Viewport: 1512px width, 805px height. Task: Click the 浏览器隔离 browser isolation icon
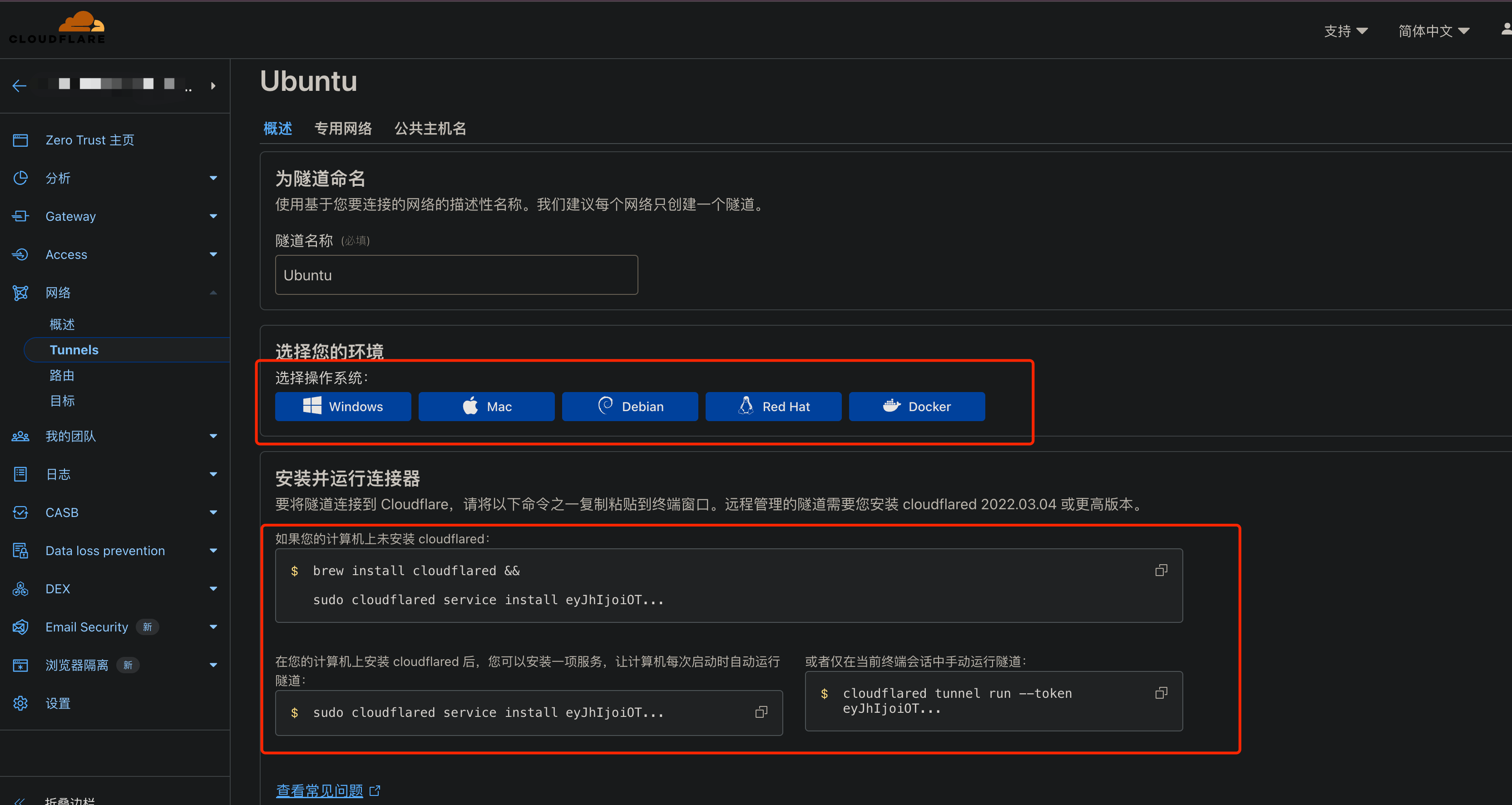(x=20, y=665)
